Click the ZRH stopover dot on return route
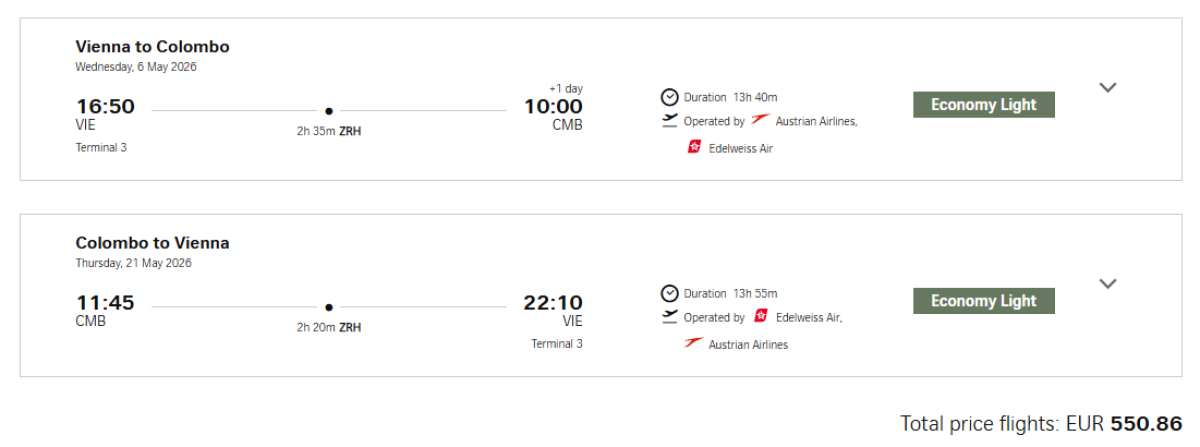Image resolution: width=1200 pixels, height=447 pixels. click(x=329, y=307)
